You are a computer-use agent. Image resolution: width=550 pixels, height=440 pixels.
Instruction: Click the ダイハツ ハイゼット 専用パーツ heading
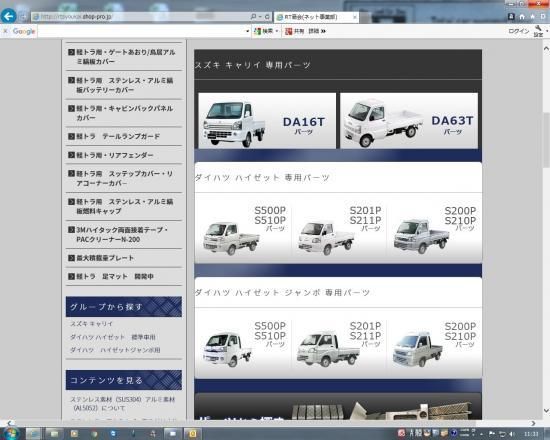(x=262, y=178)
